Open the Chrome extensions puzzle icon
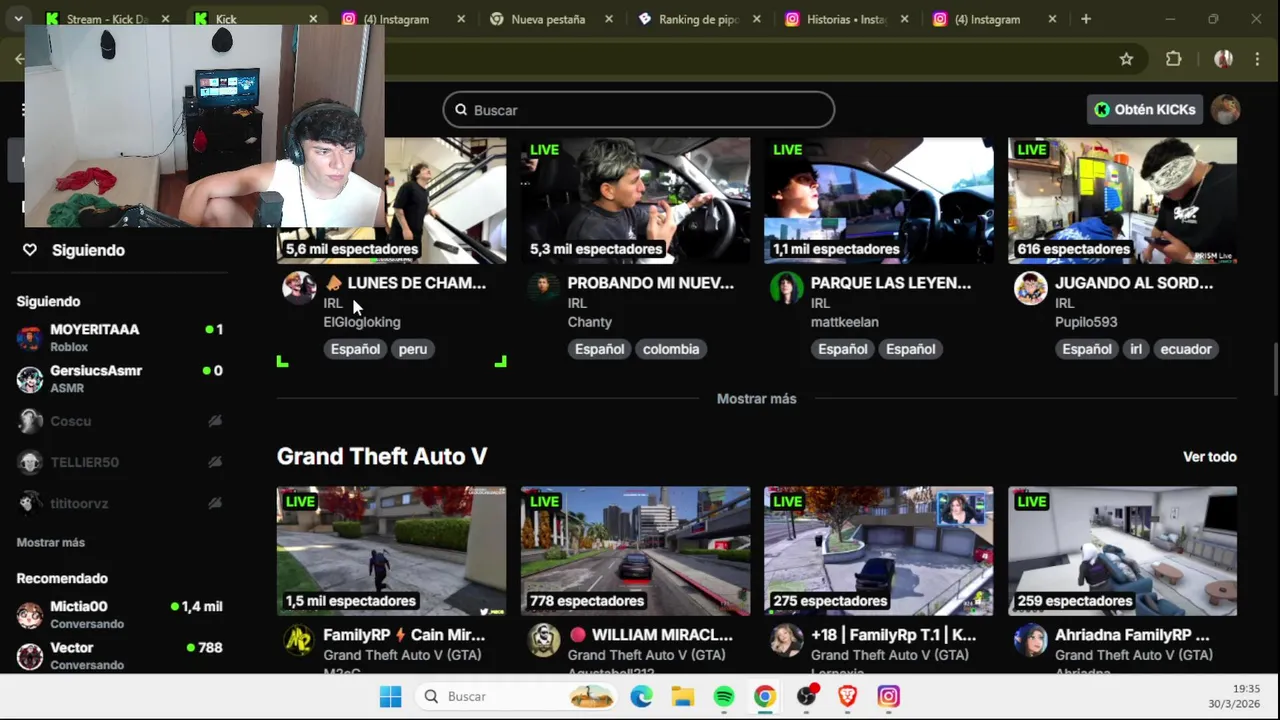 click(x=1174, y=59)
